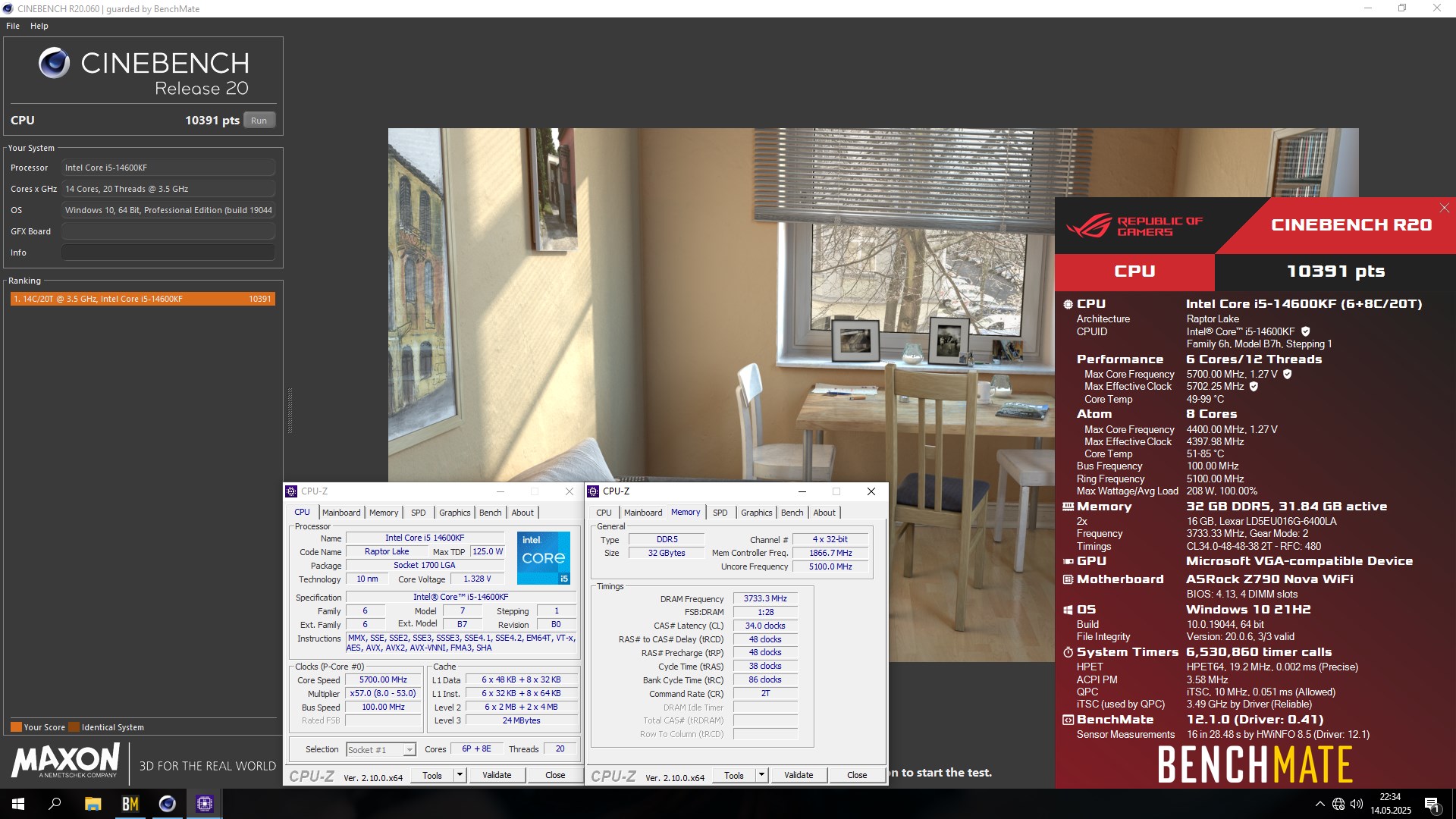Click the Info field in Cinebench
This screenshot has width=1456, height=819.
(168, 253)
